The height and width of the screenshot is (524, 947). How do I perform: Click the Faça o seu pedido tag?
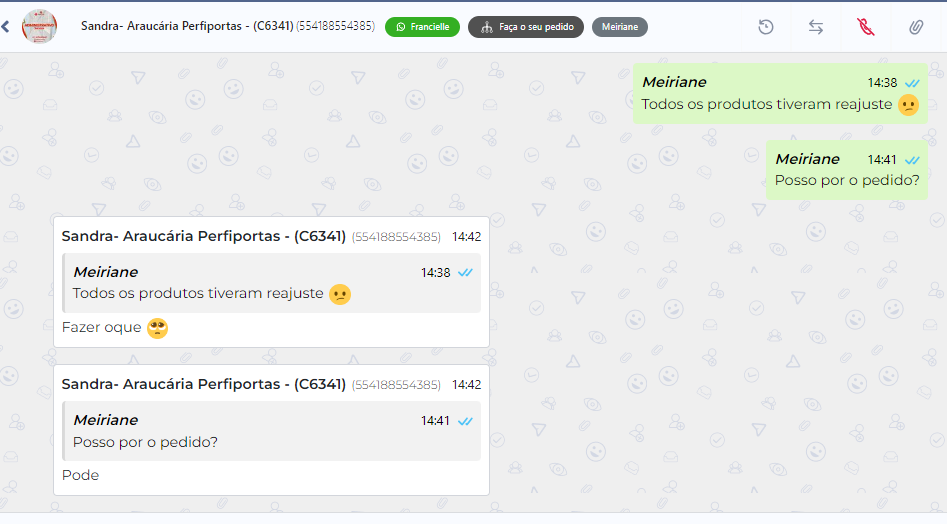526,27
